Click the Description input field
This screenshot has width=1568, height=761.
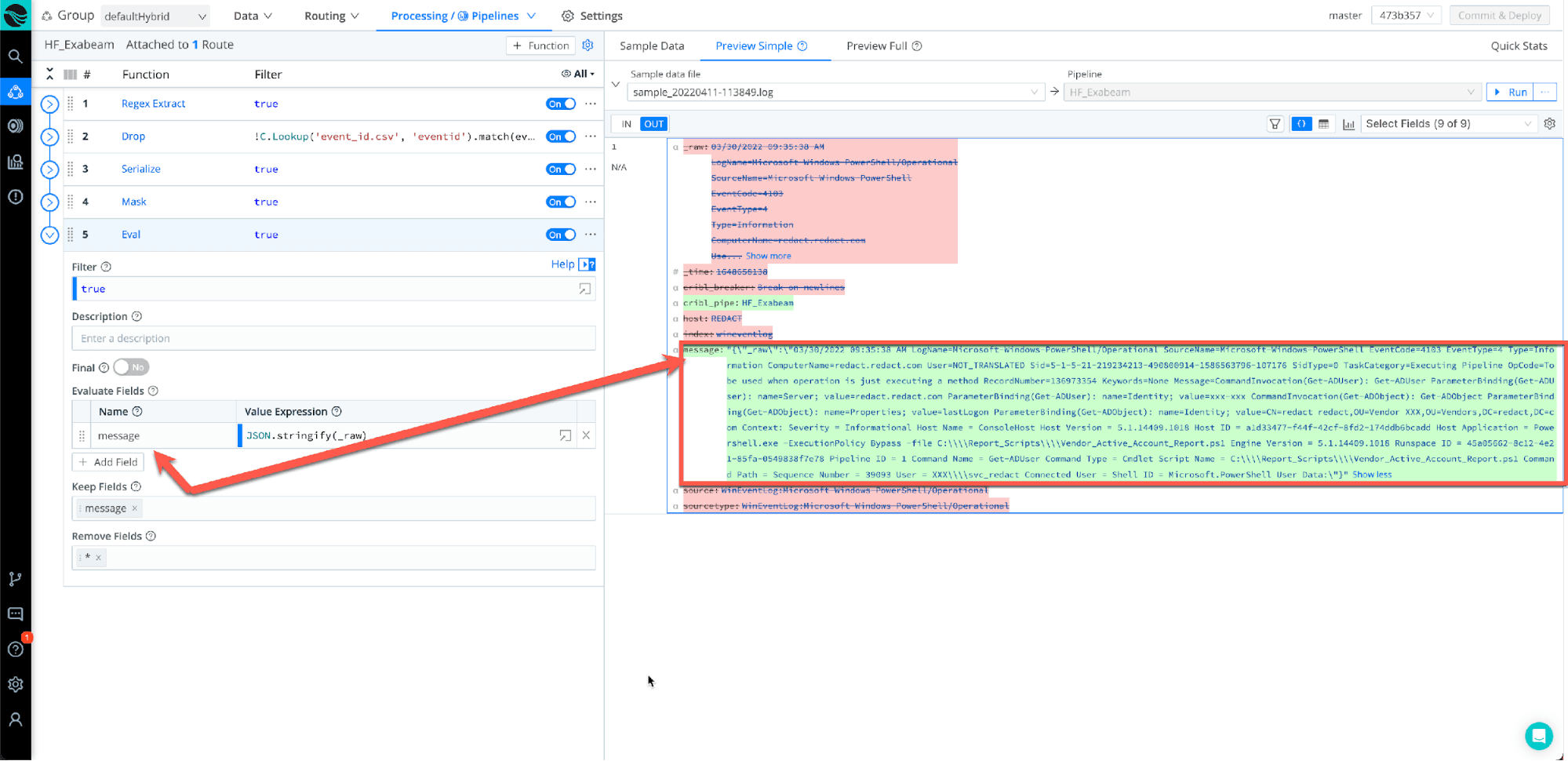333,339
